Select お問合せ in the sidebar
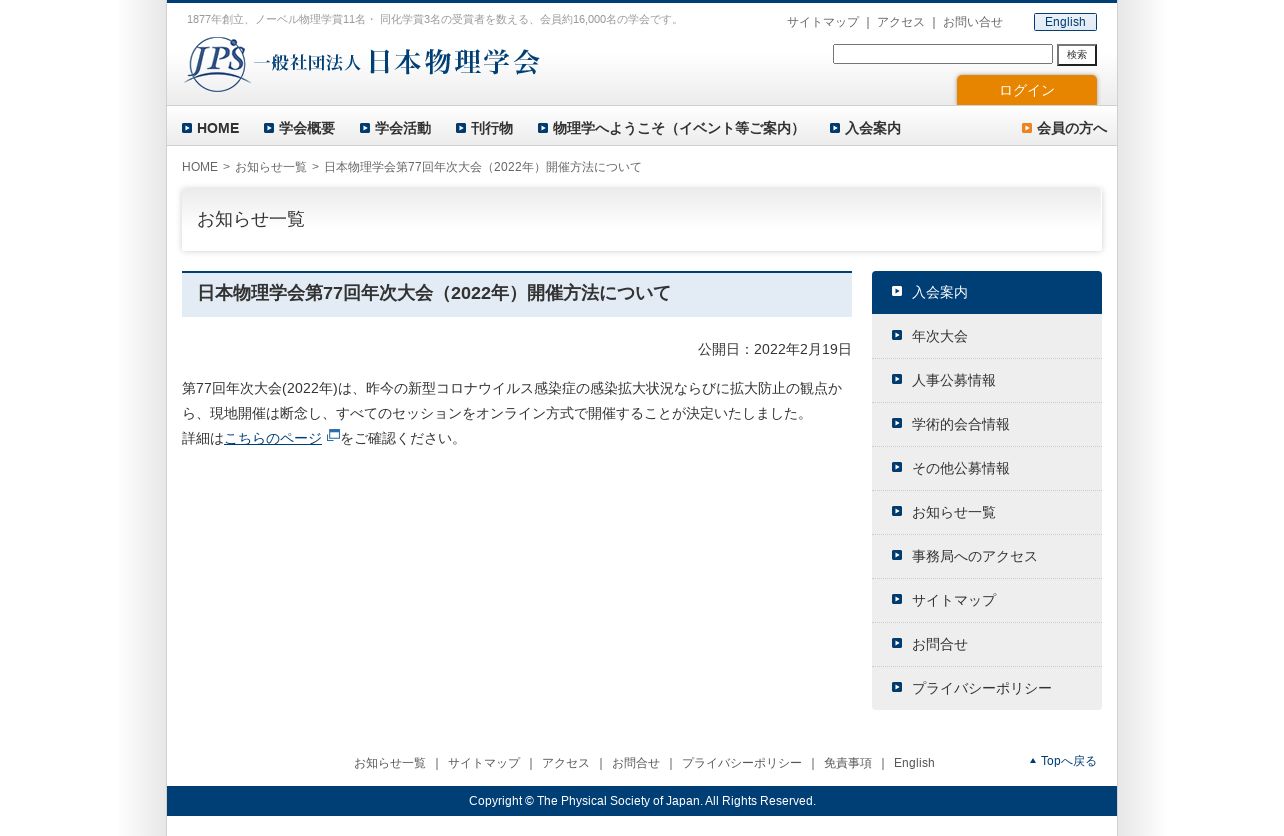The width and height of the screenshot is (1284, 836). coord(987,644)
